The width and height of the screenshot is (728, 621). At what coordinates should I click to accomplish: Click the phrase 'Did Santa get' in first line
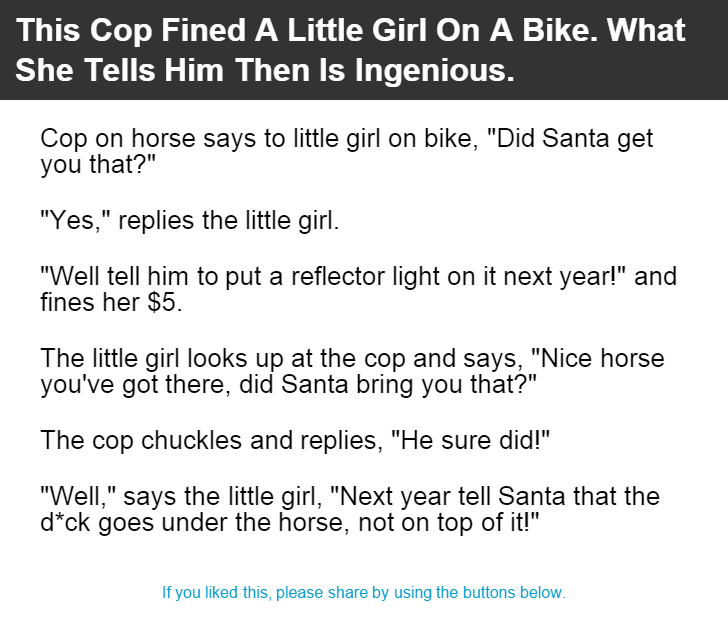point(571,138)
